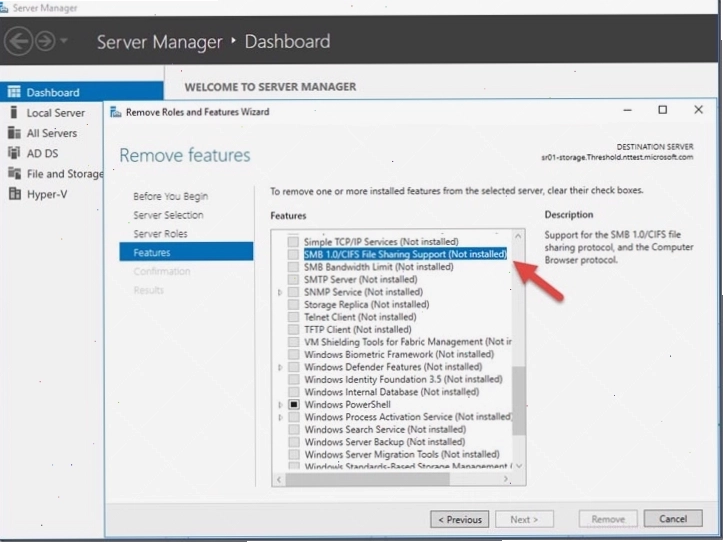Click the Previous button
Screen dimensions: 723x543
(459, 519)
